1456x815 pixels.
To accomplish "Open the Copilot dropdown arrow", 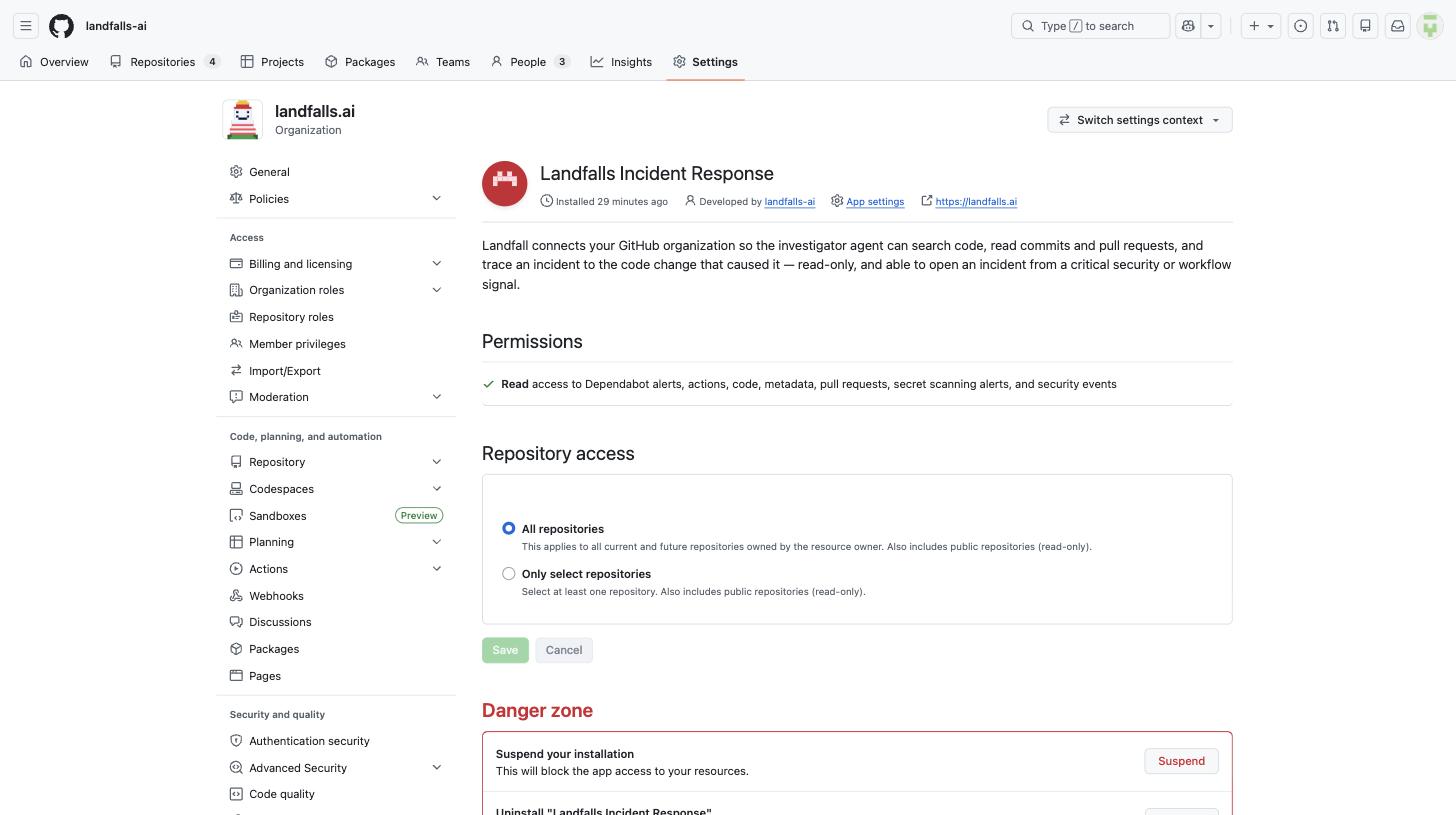I will [1211, 26].
